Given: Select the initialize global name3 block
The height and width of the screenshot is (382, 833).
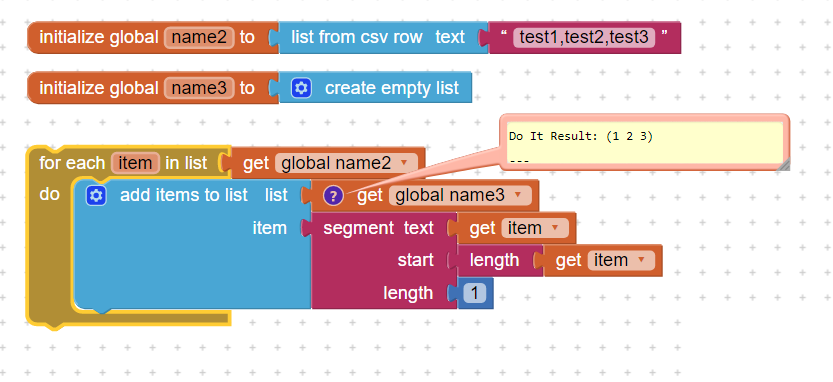Looking at the screenshot, I should (153, 88).
